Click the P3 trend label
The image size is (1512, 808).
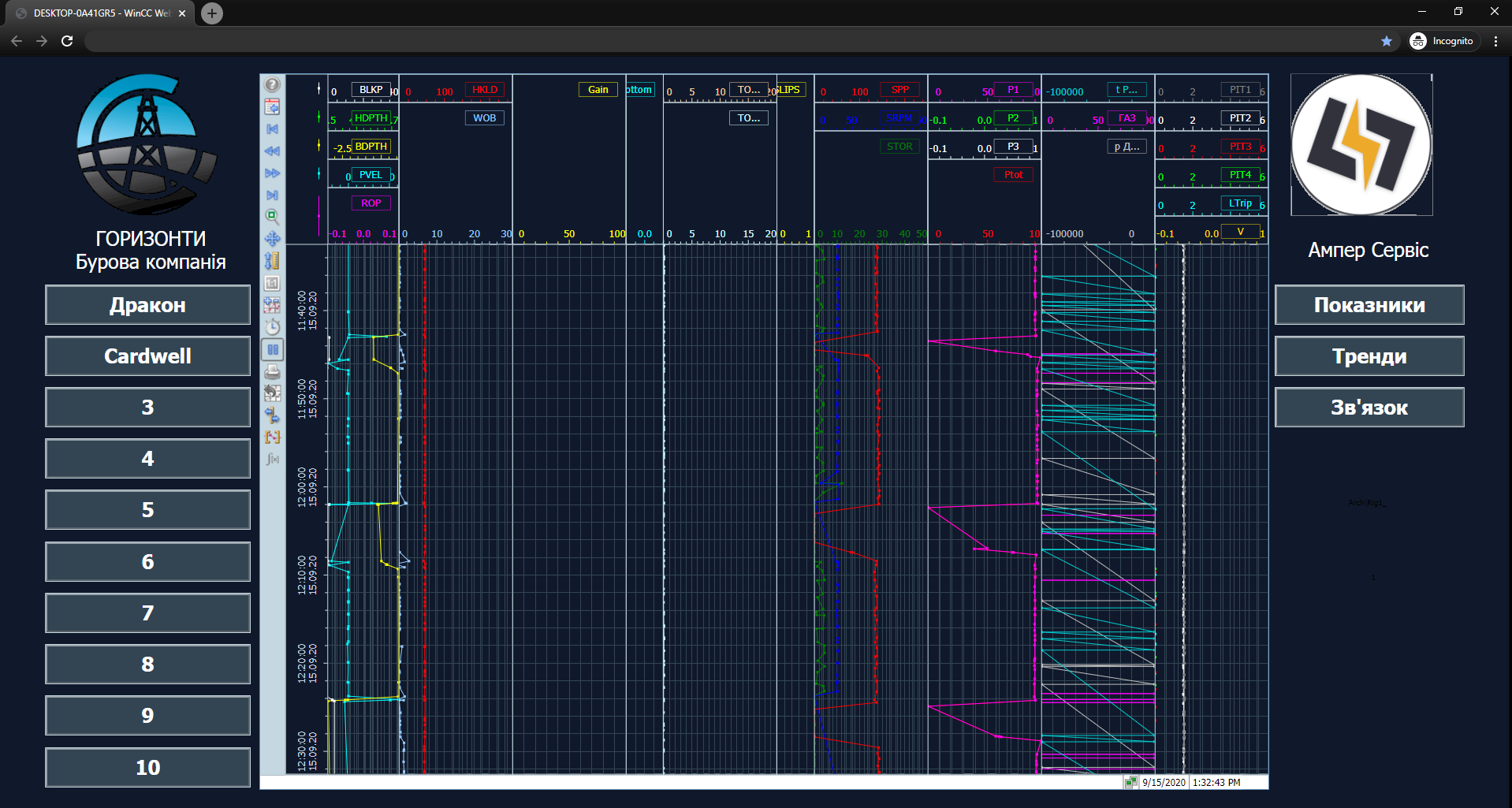point(1014,147)
